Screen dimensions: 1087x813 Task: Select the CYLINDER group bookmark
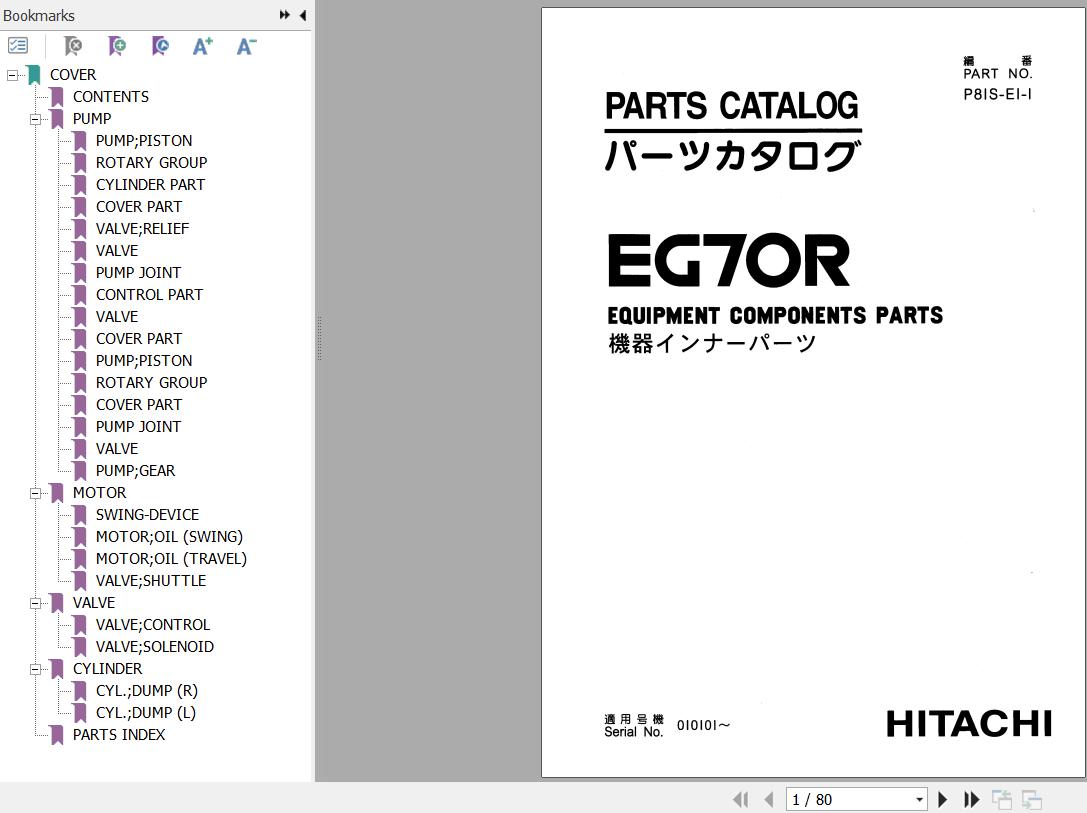[107, 669]
